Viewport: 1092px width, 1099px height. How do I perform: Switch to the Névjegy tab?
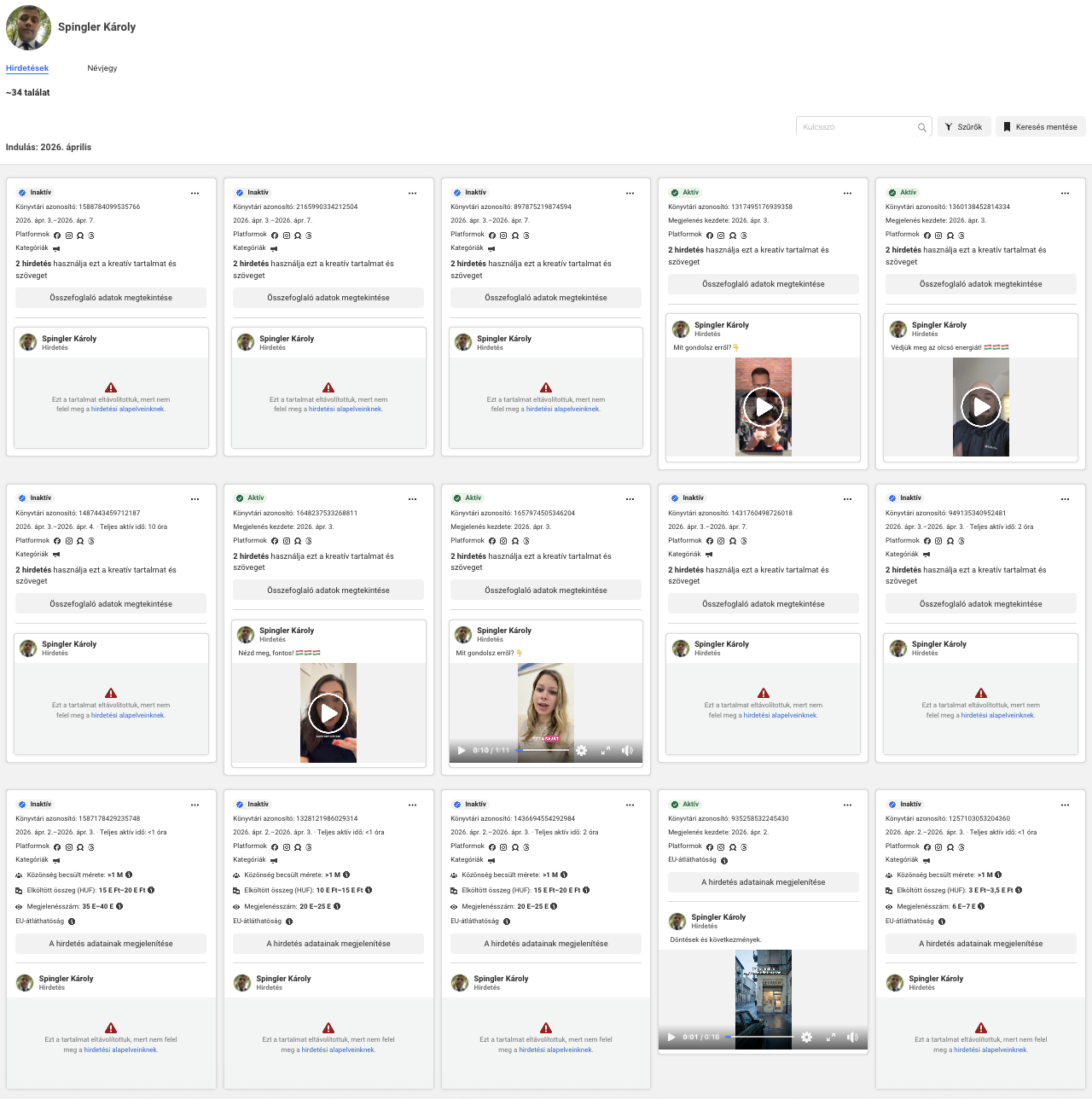click(102, 68)
